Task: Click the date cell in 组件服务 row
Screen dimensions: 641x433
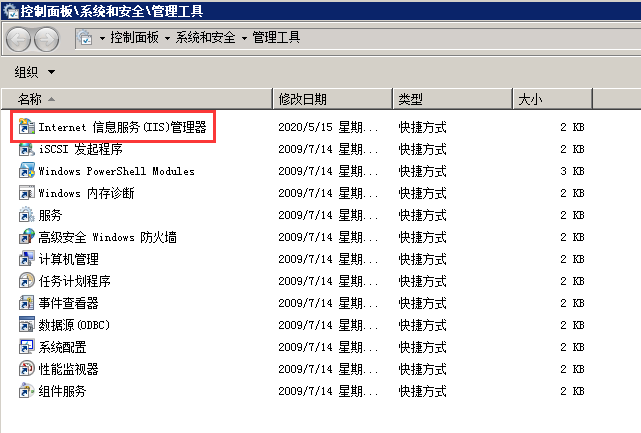Action: pyautogui.click(x=328, y=392)
